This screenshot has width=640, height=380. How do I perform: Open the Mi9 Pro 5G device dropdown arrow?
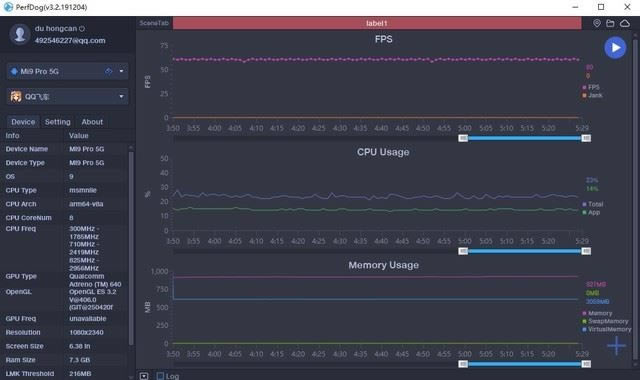121,71
